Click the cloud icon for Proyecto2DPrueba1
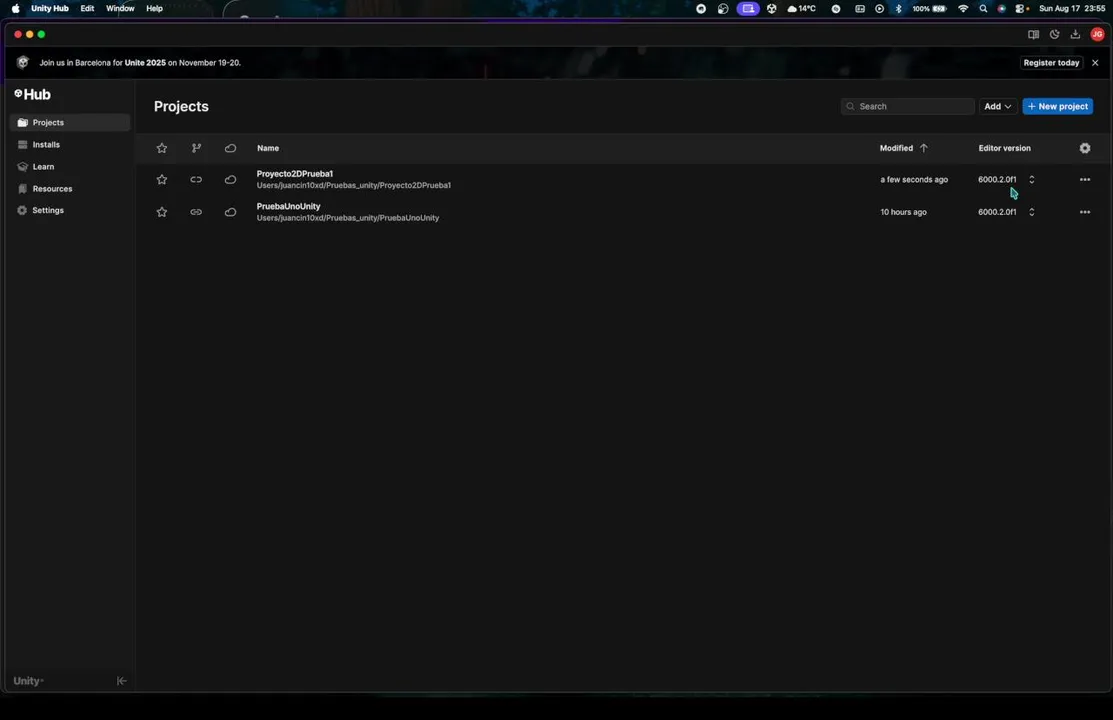The height and width of the screenshot is (720, 1113). [x=231, y=180]
